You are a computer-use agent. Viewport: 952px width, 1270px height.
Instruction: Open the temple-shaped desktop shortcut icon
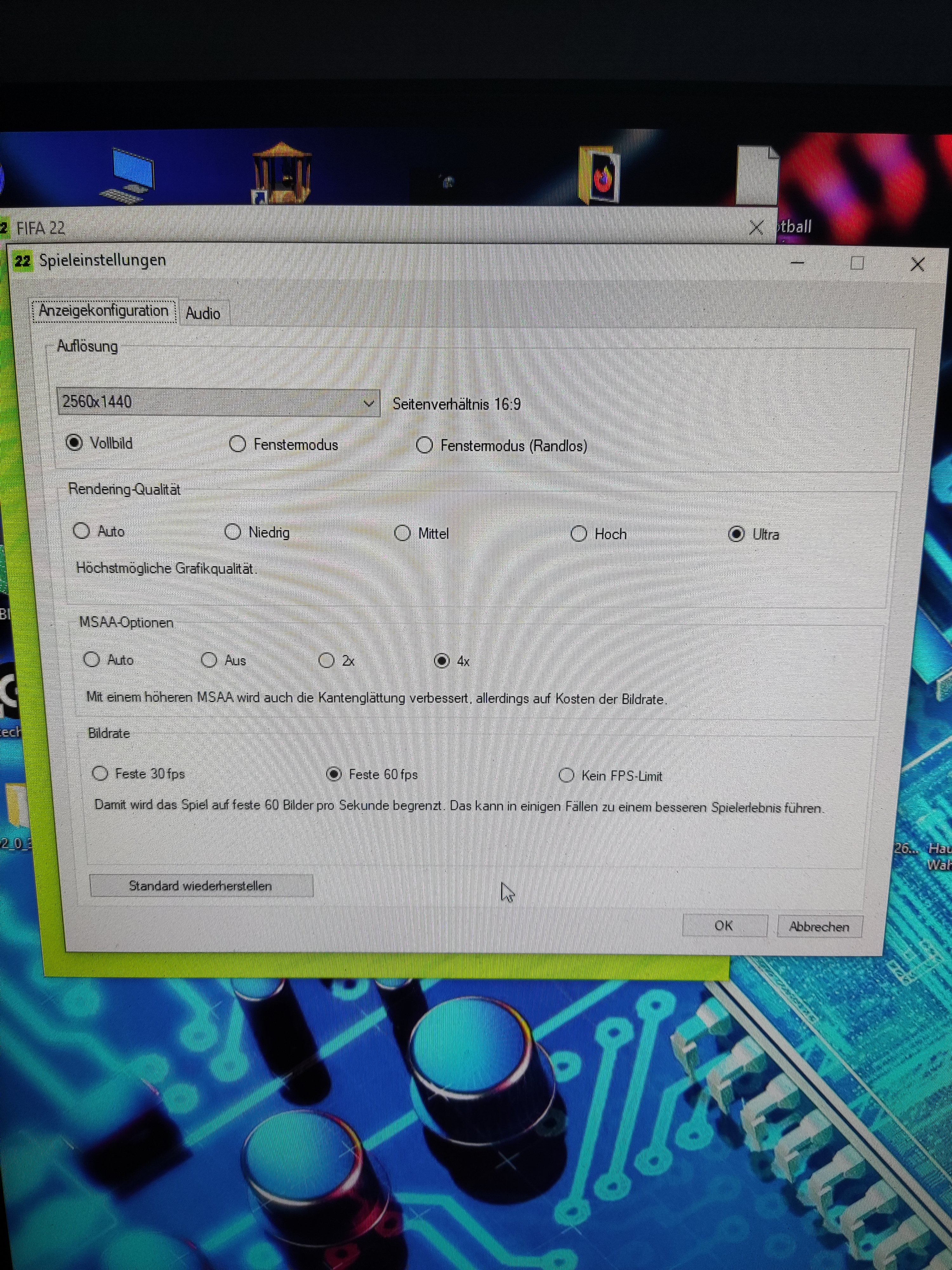point(282,173)
